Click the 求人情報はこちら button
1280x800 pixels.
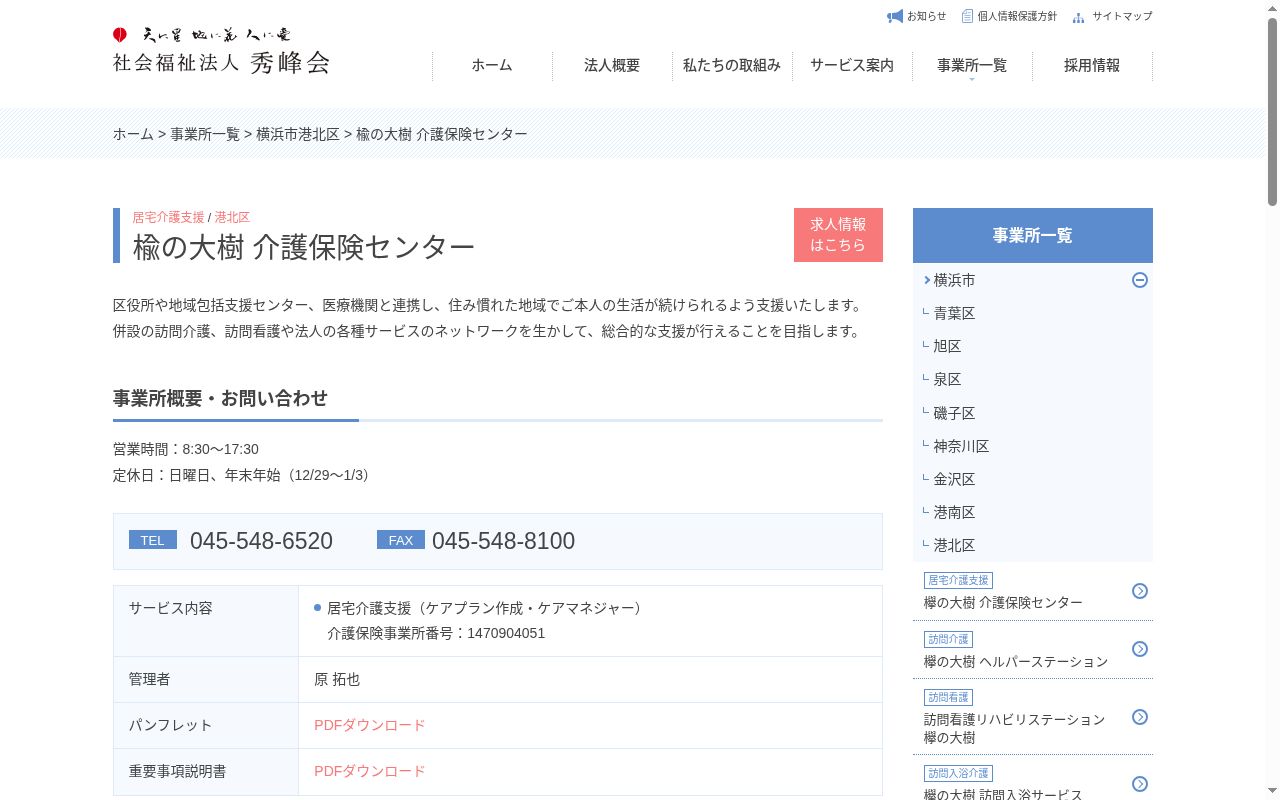pos(838,235)
